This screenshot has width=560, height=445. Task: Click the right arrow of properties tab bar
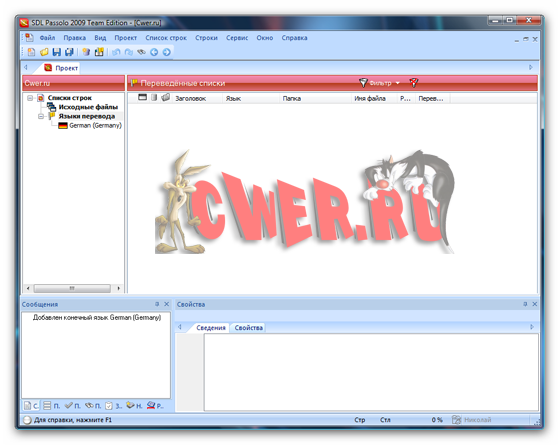tap(531, 327)
